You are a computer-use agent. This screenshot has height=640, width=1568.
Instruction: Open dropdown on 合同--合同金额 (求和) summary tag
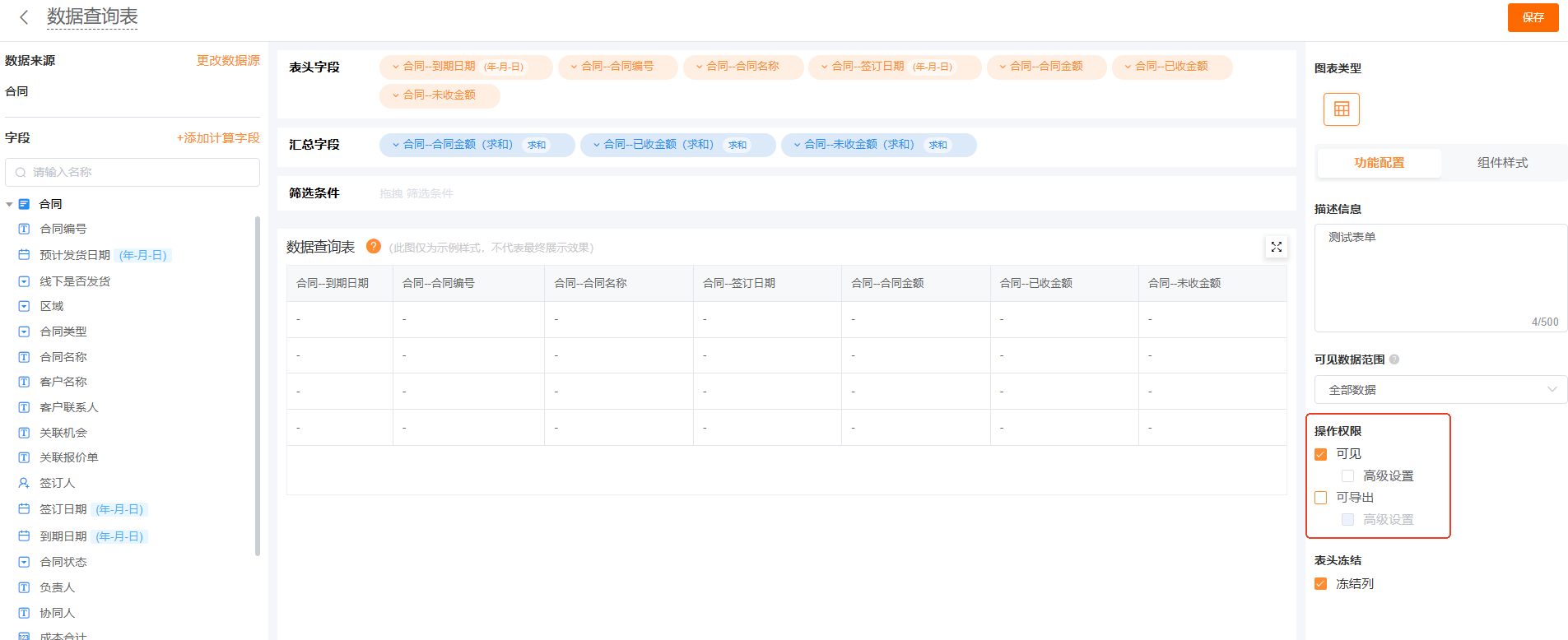pos(396,145)
